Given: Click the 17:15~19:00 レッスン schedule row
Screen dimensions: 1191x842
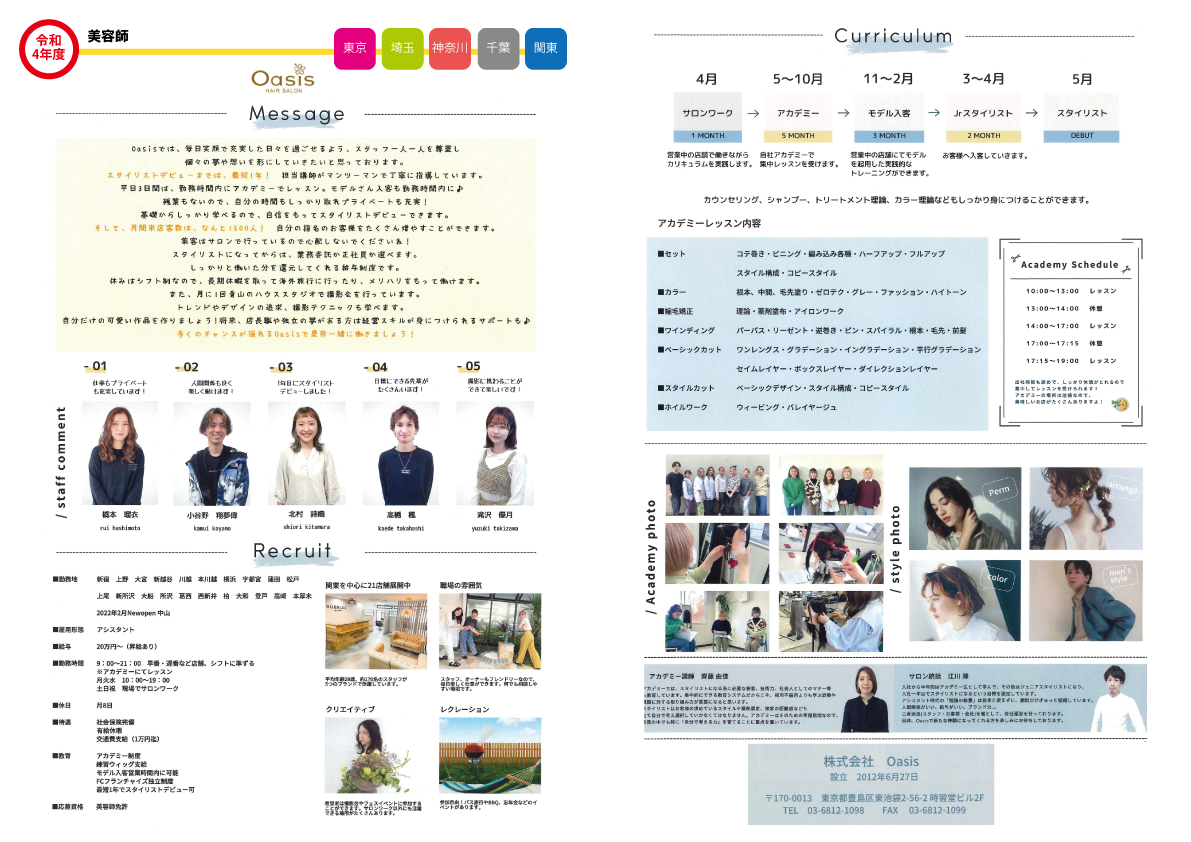Looking at the screenshot, I should (1071, 361).
